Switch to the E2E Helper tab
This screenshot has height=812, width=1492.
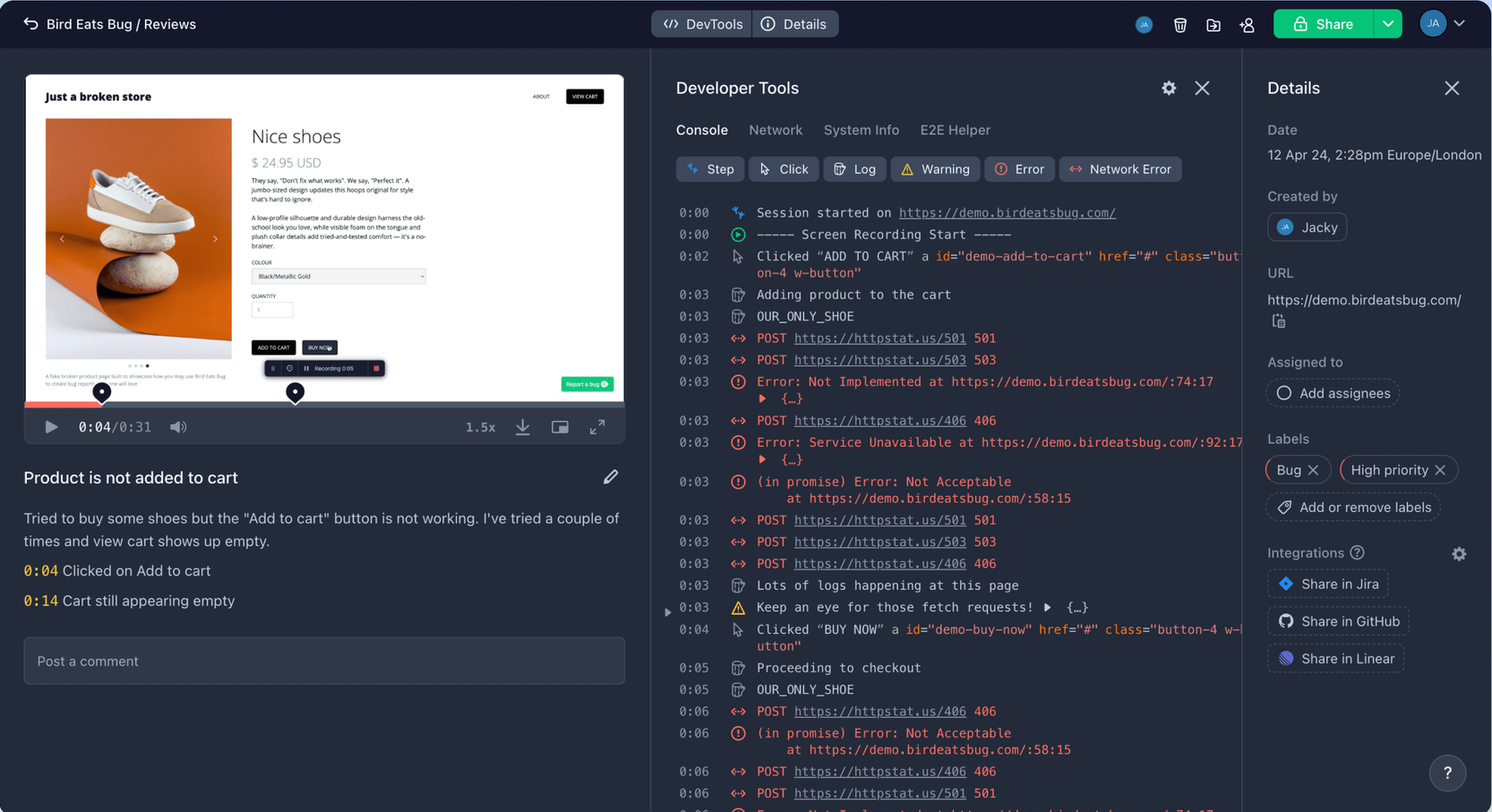coord(956,130)
